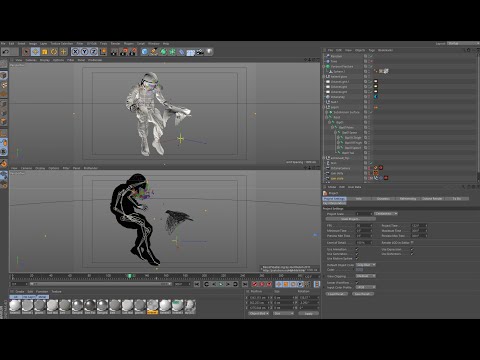Select the Rotate tool icon

point(54,52)
